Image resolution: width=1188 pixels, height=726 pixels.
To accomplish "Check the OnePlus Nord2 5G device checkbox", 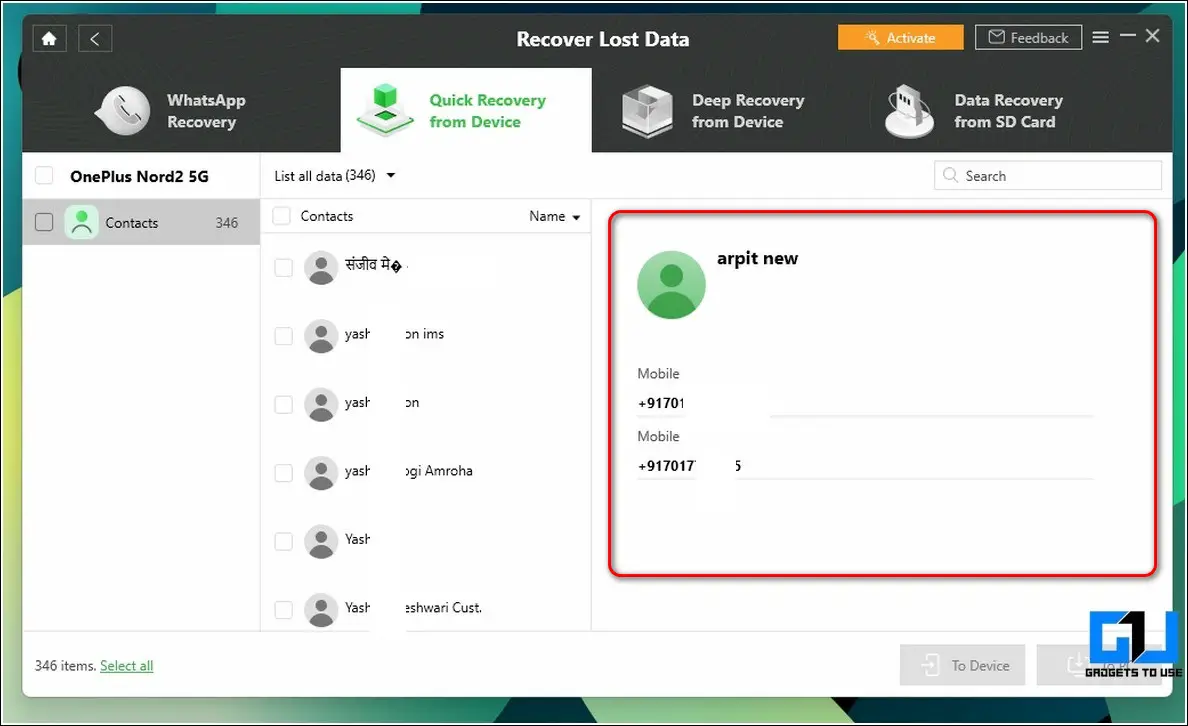I will [x=44, y=176].
